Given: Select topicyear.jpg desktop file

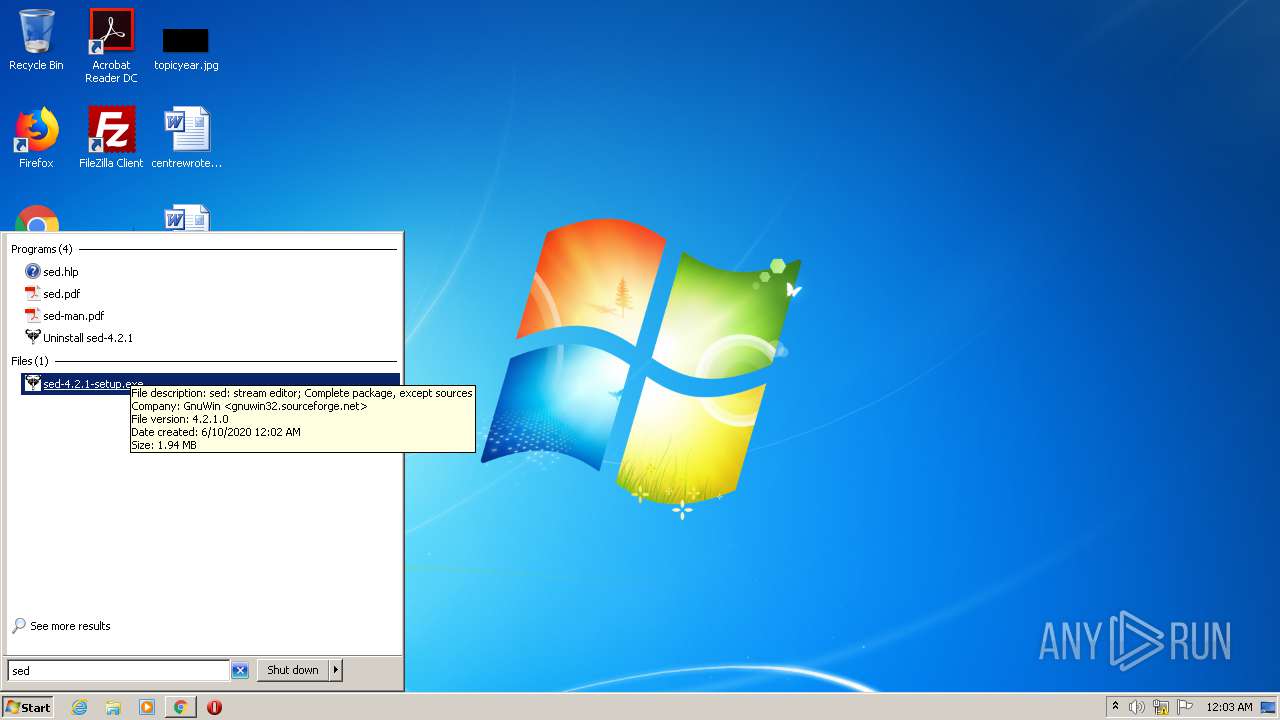Looking at the screenshot, I should pyautogui.click(x=186, y=48).
